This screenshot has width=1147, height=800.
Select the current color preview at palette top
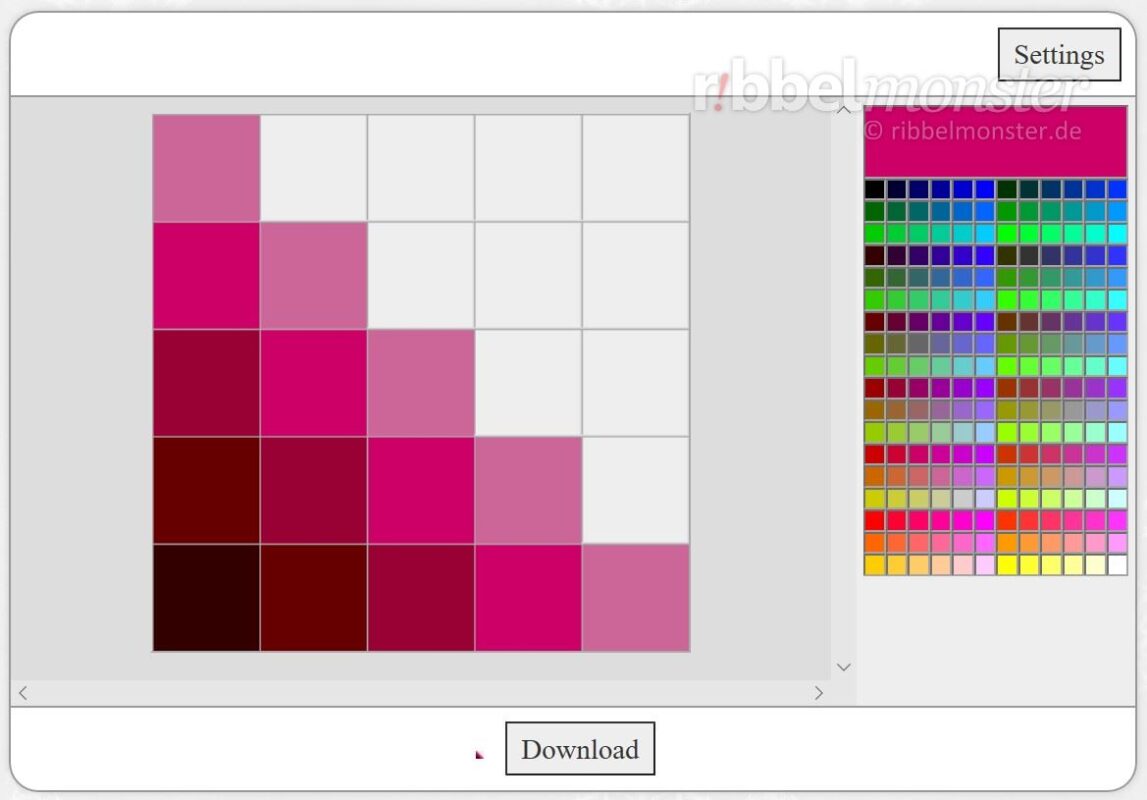[995, 142]
